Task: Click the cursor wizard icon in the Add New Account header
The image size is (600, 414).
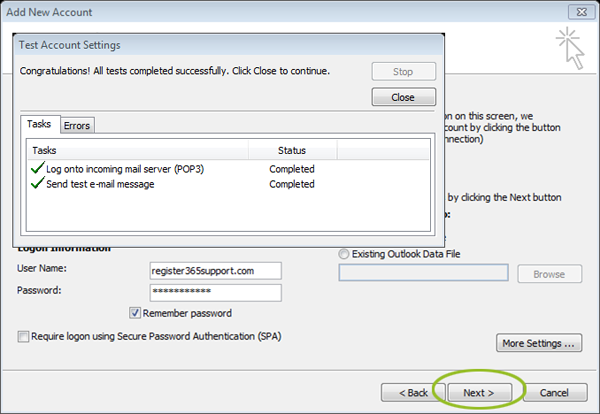Action: click(571, 48)
